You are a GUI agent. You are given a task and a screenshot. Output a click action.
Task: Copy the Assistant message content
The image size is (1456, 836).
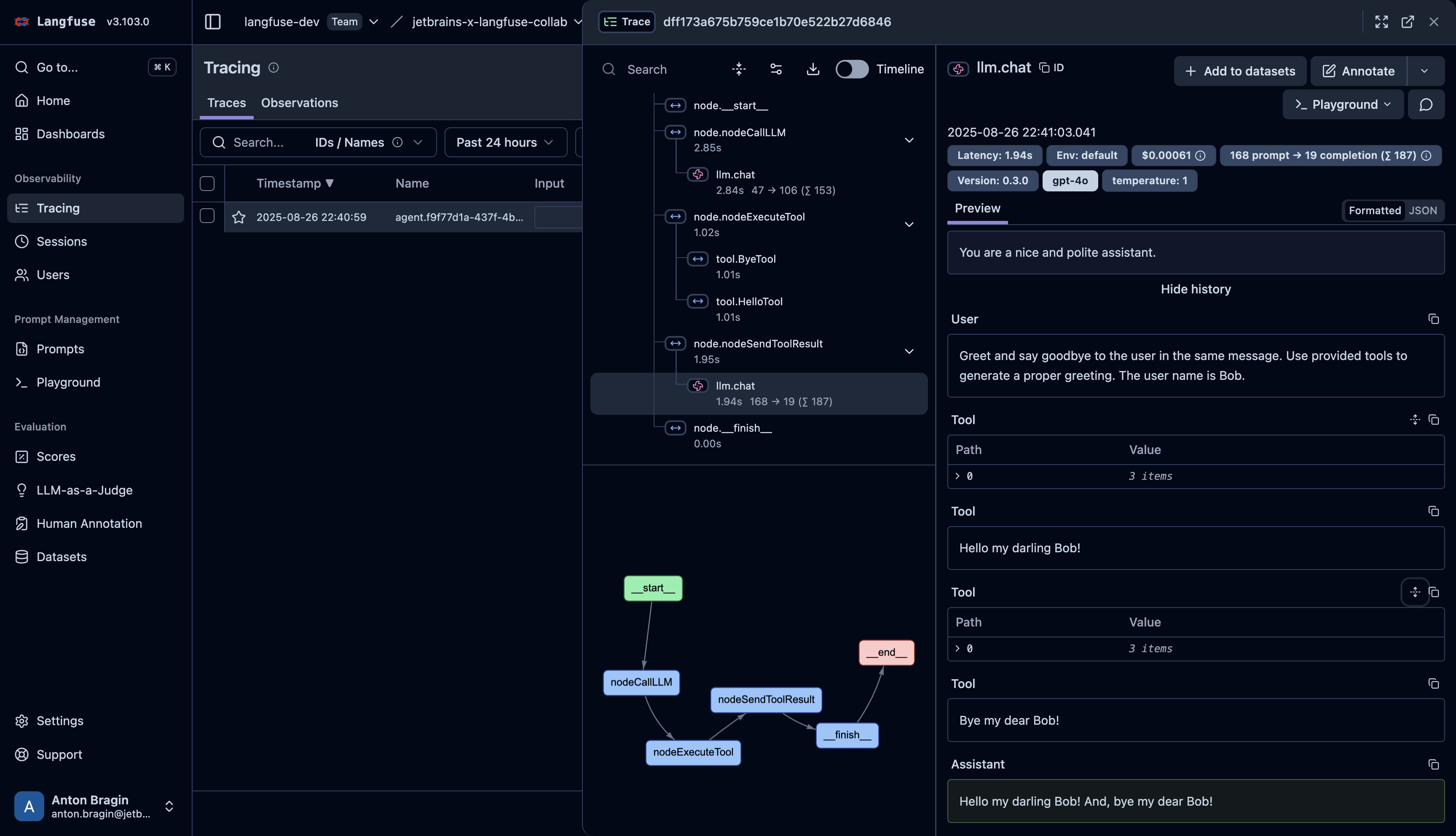coord(1434,764)
